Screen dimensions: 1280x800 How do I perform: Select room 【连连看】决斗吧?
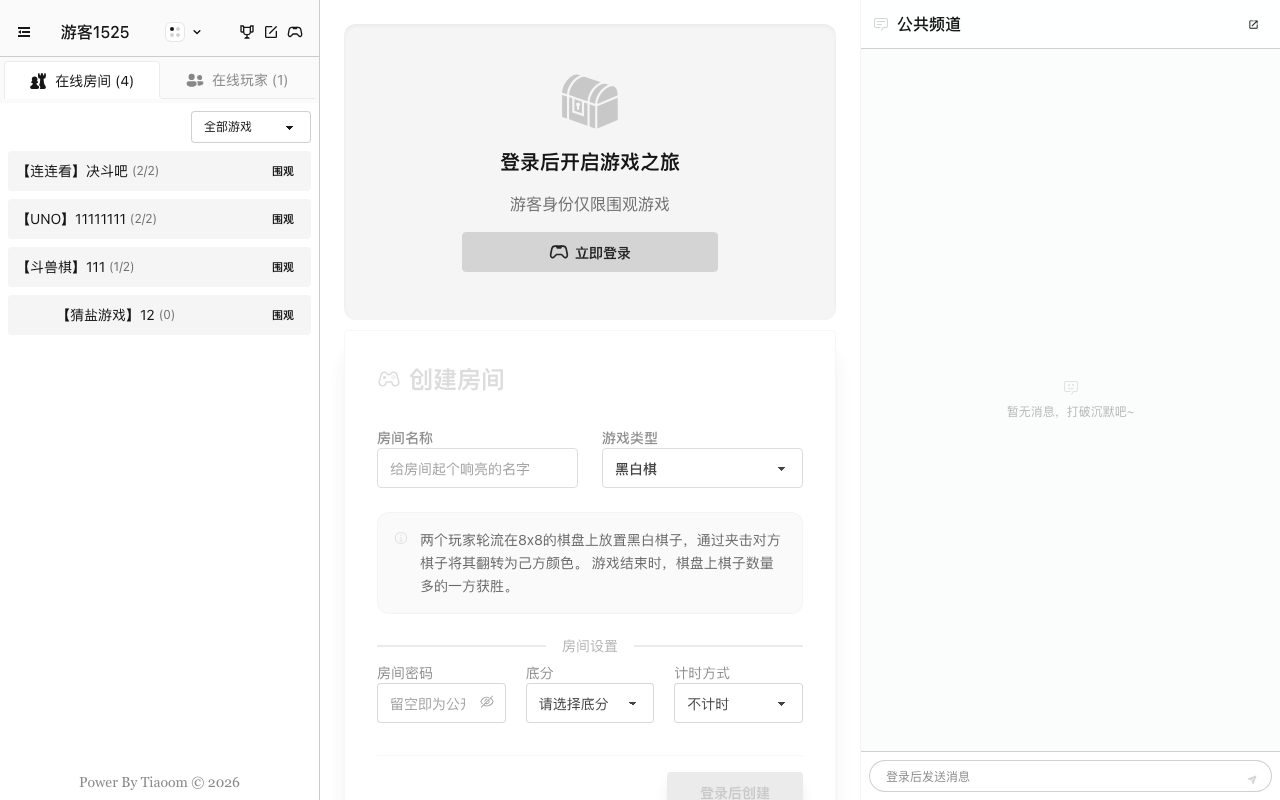(x=159, y=171)
